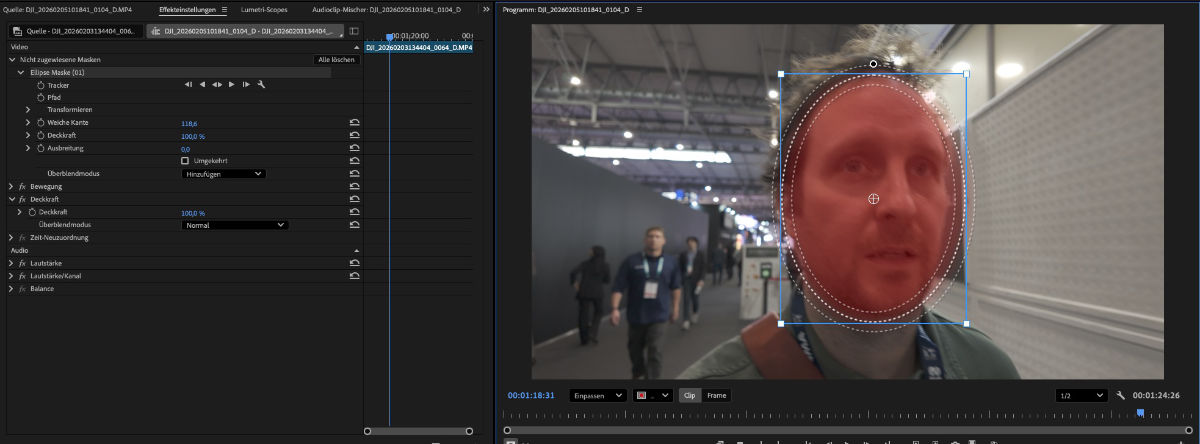Image resolution: width=1200 pixels, height=444 pixels.
Task: Reset mask Deckkraft value 100,0 %
Action: click(354, 135)
